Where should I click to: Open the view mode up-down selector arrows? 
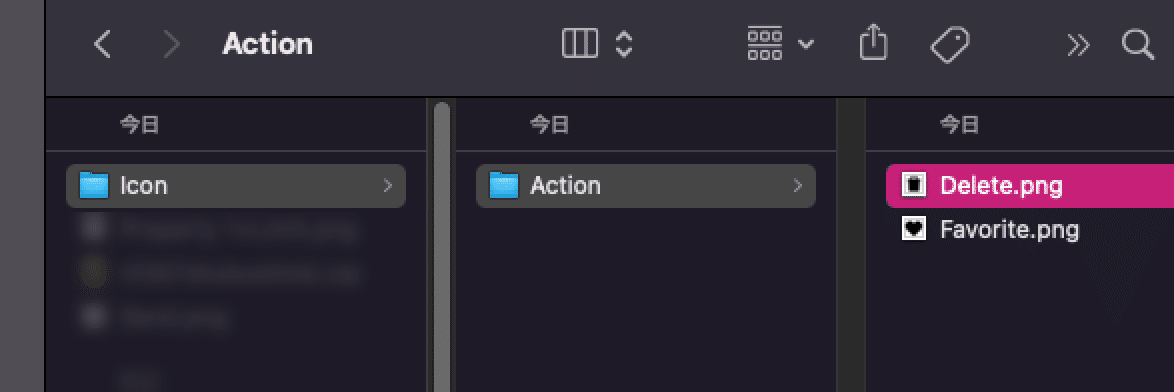[624, 44]
